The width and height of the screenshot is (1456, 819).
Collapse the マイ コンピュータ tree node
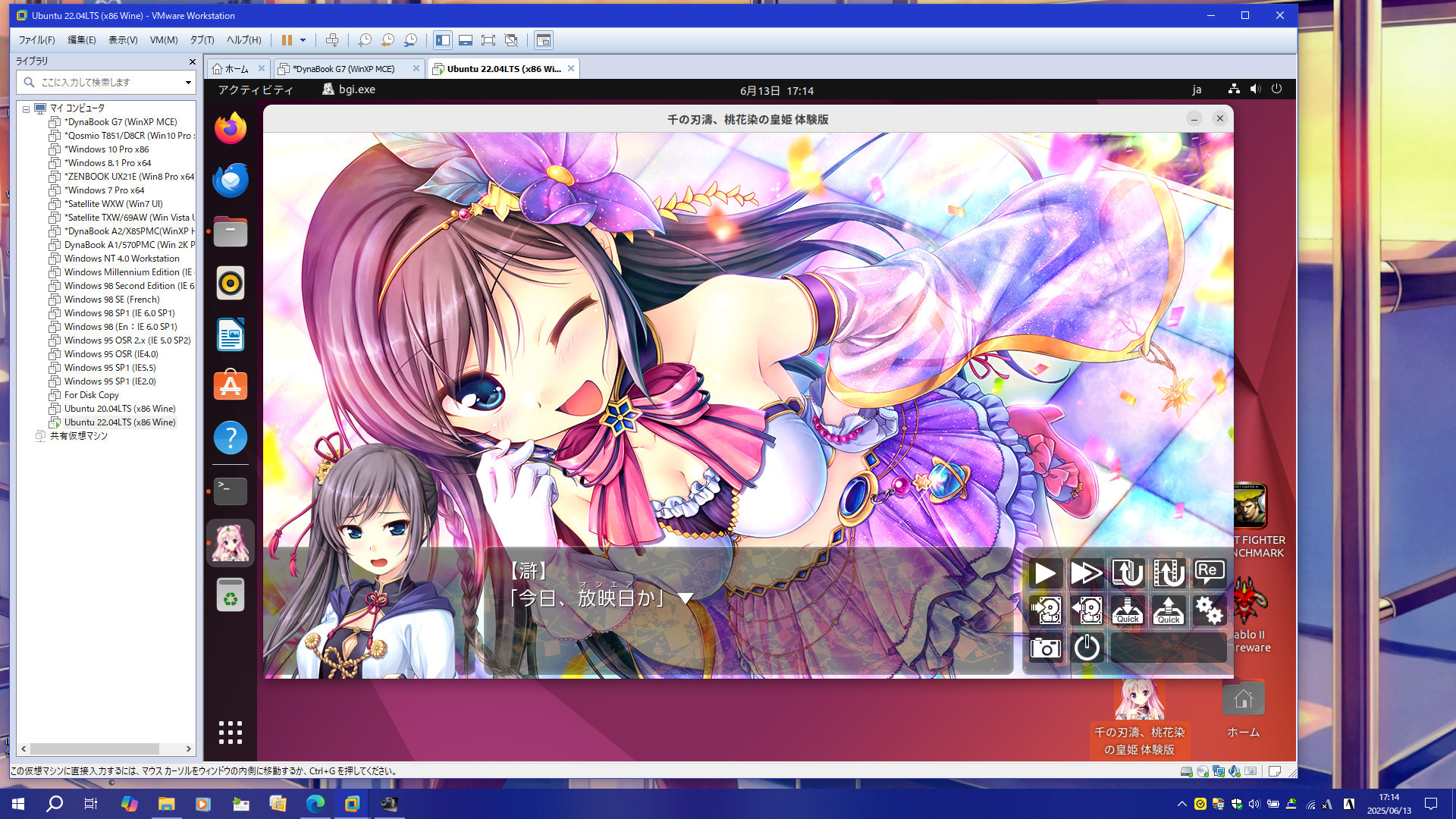tap(26, 108)
